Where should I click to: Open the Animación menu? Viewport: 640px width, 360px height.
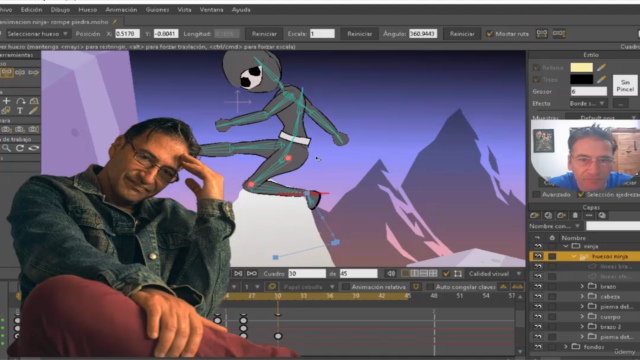tap(121, 9)
